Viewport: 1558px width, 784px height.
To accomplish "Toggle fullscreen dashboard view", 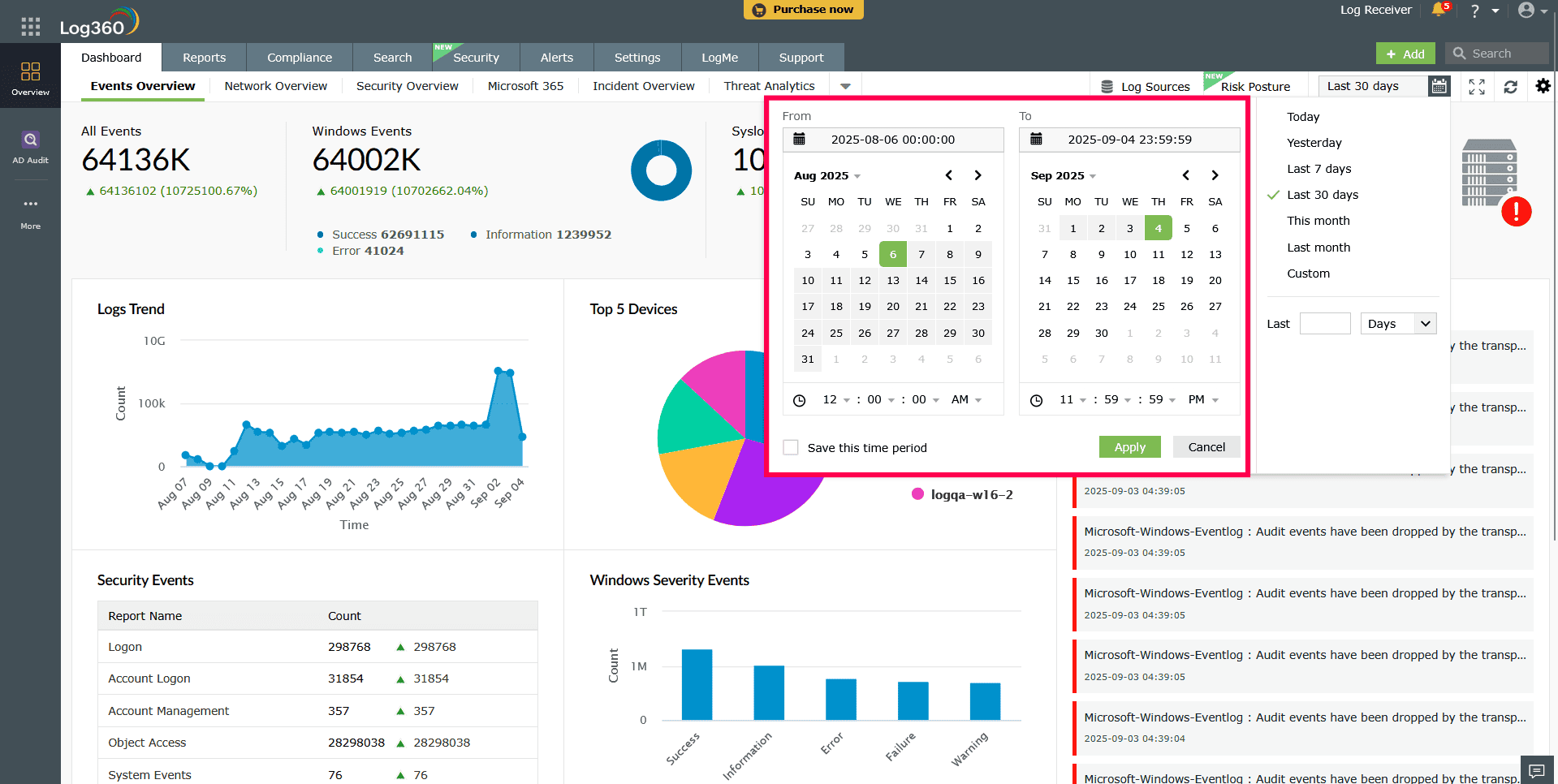I will (1477, 87).
